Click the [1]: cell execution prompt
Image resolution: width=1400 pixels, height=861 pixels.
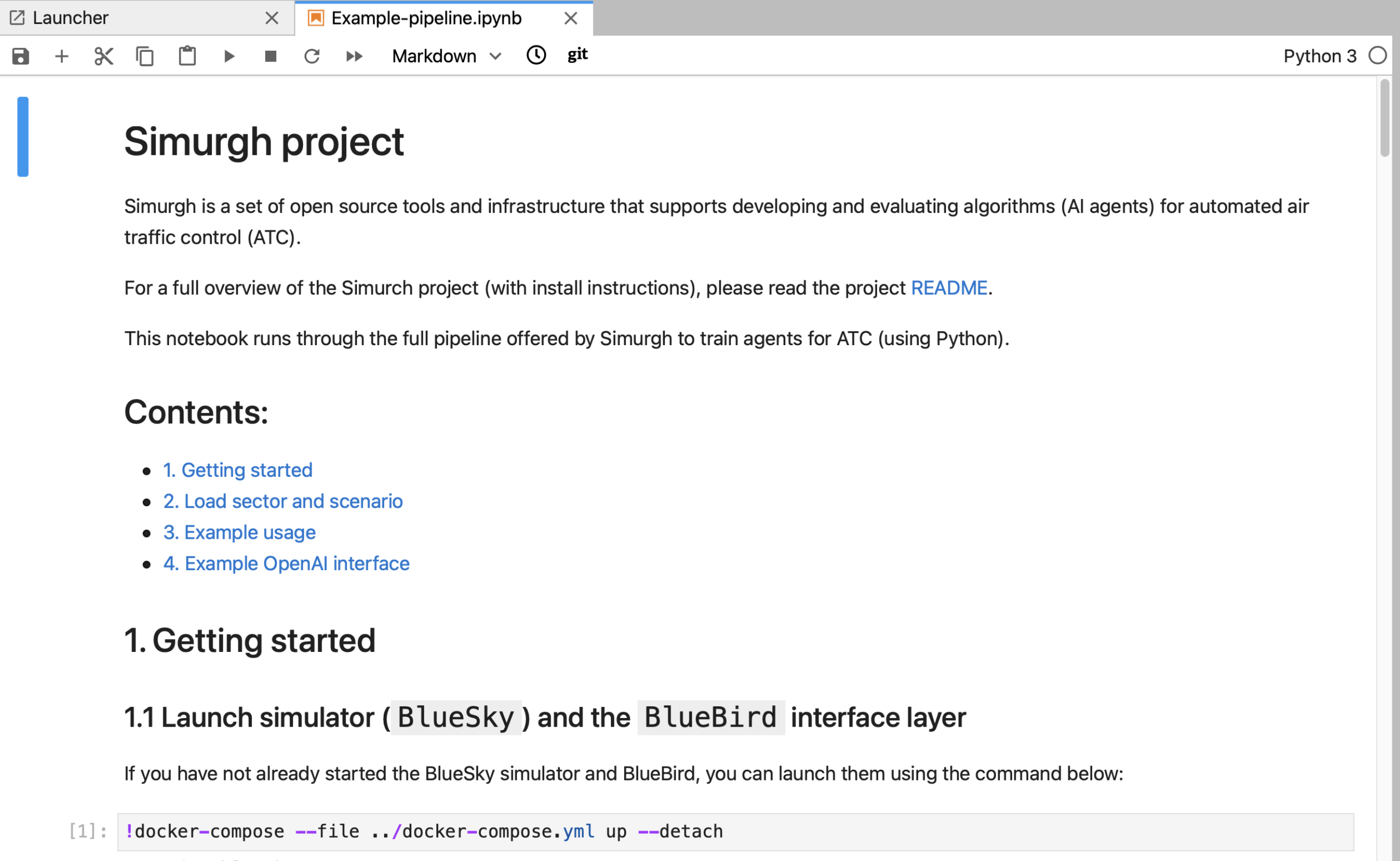87,831
